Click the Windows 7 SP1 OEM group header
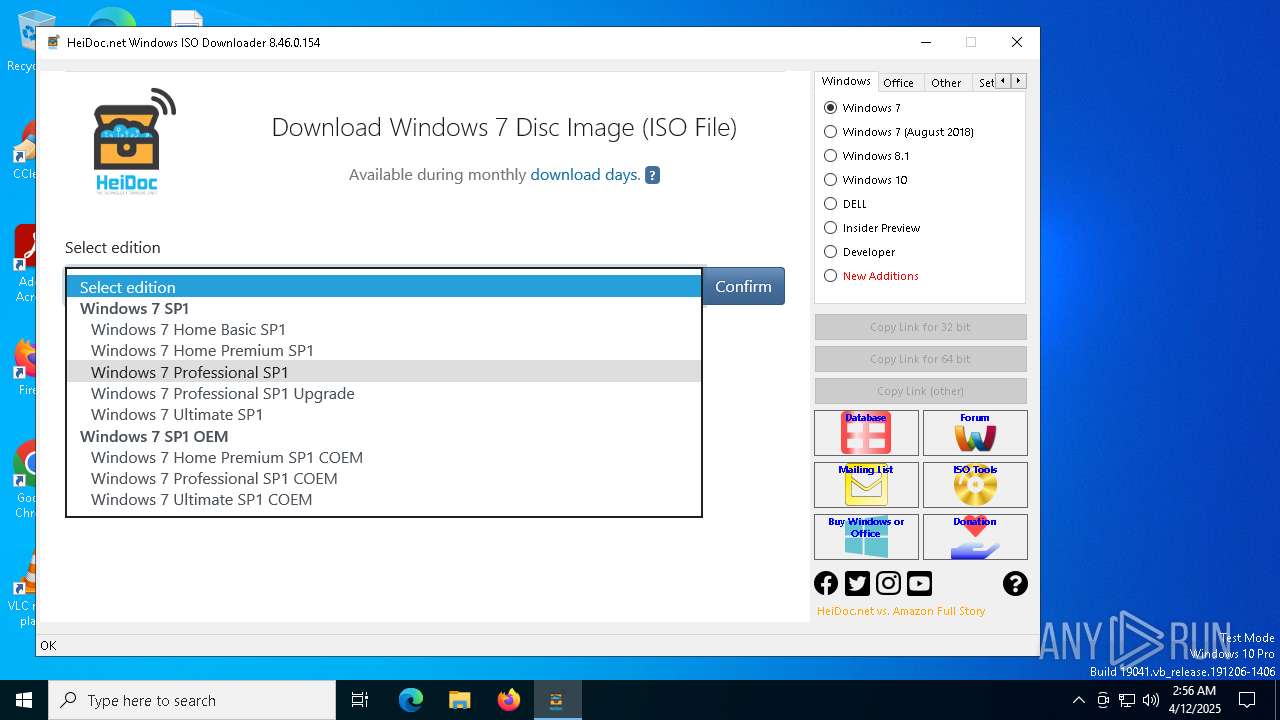Image resolution: width=1280 pixels, height=720 pixels. click(384, 436)
